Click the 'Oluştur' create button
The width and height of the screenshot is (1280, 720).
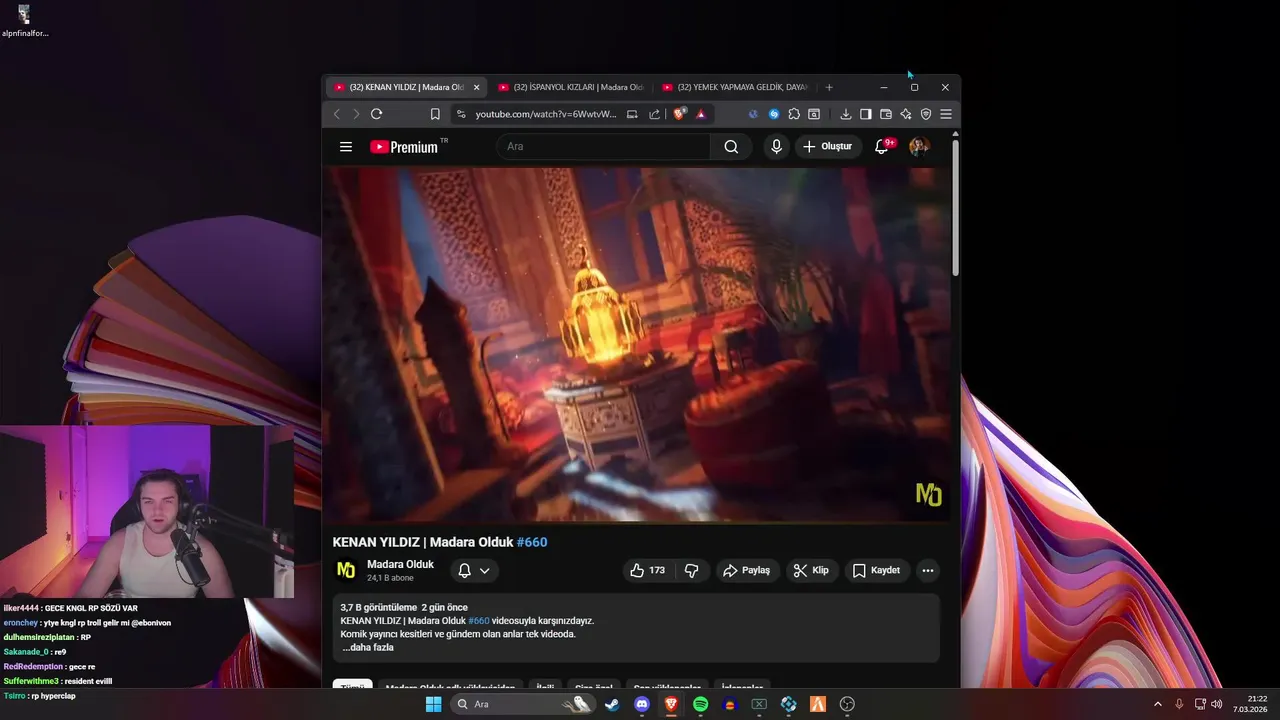coord(828,147)
